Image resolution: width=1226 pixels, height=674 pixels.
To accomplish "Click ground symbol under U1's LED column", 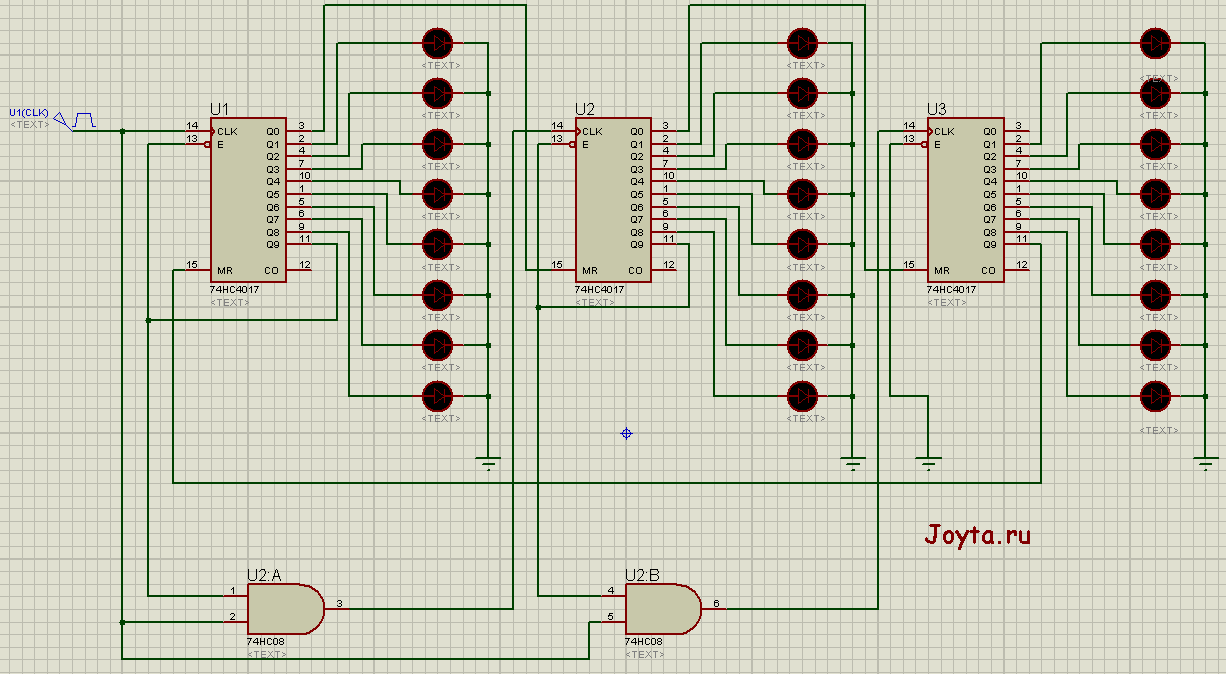I will (488, 463).
